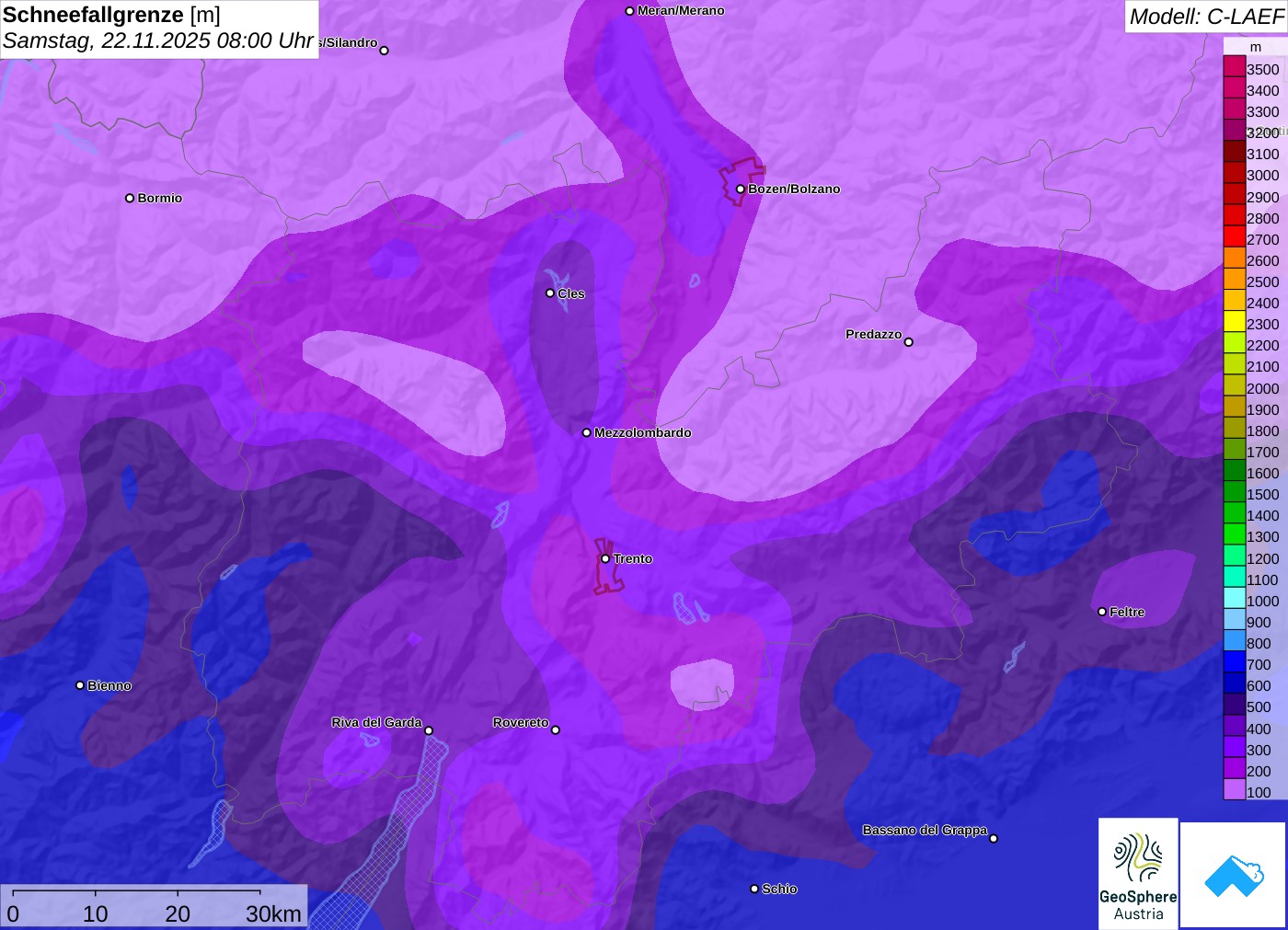Click the Bozen/Bolzano city marker dot
The image size is (1288, 930).
(740, 189)
